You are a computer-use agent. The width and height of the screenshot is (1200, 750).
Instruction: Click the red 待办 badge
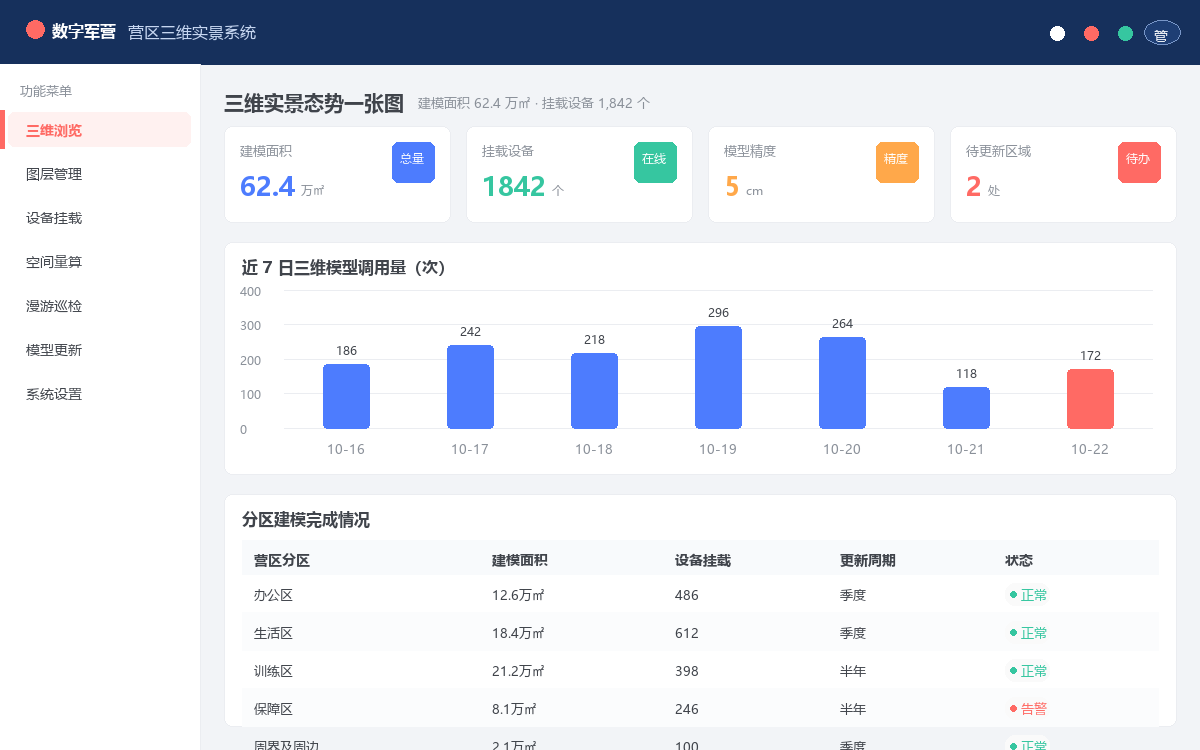click(1139, 162)
